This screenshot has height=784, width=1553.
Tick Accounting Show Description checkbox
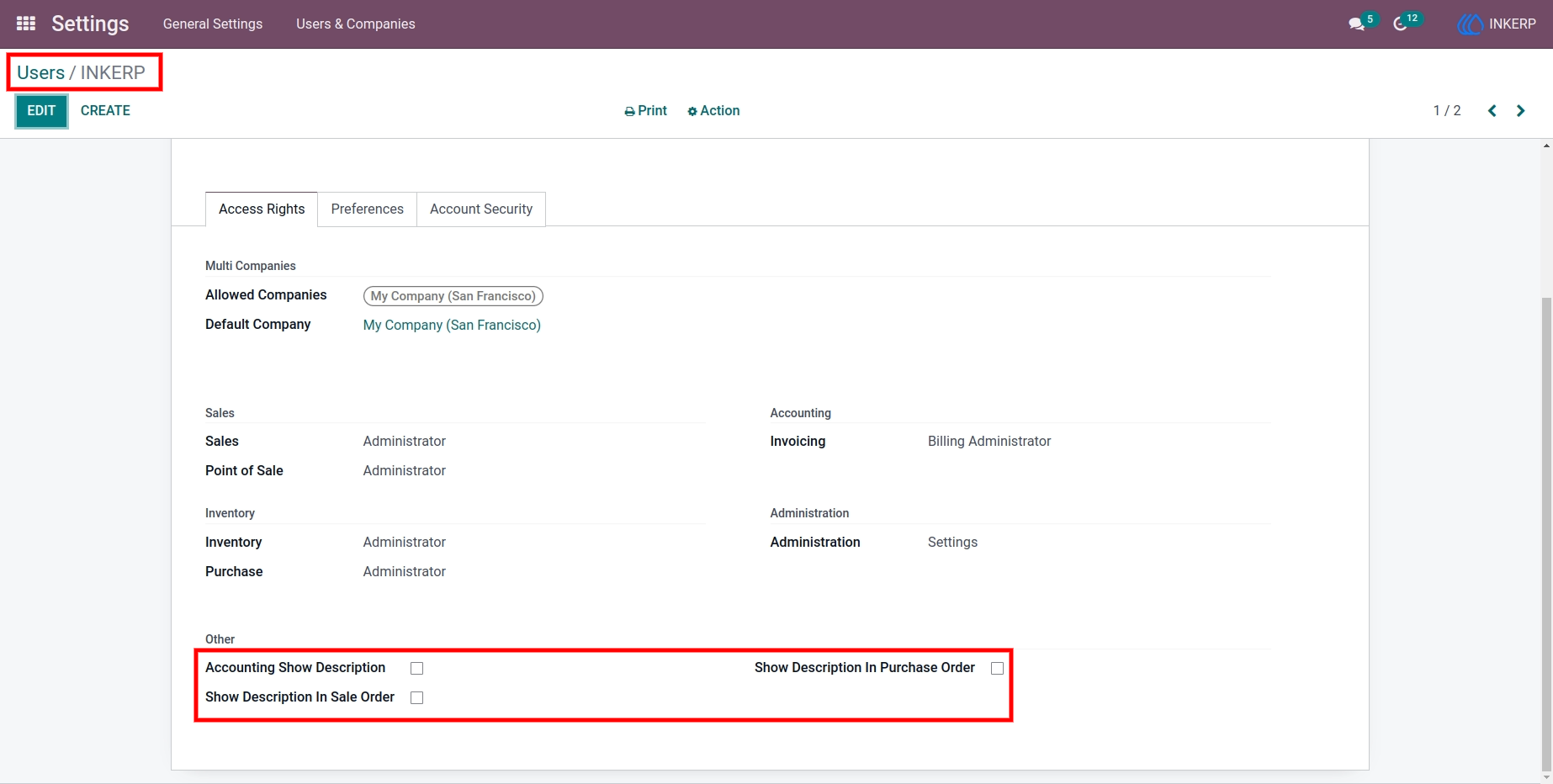416,668
